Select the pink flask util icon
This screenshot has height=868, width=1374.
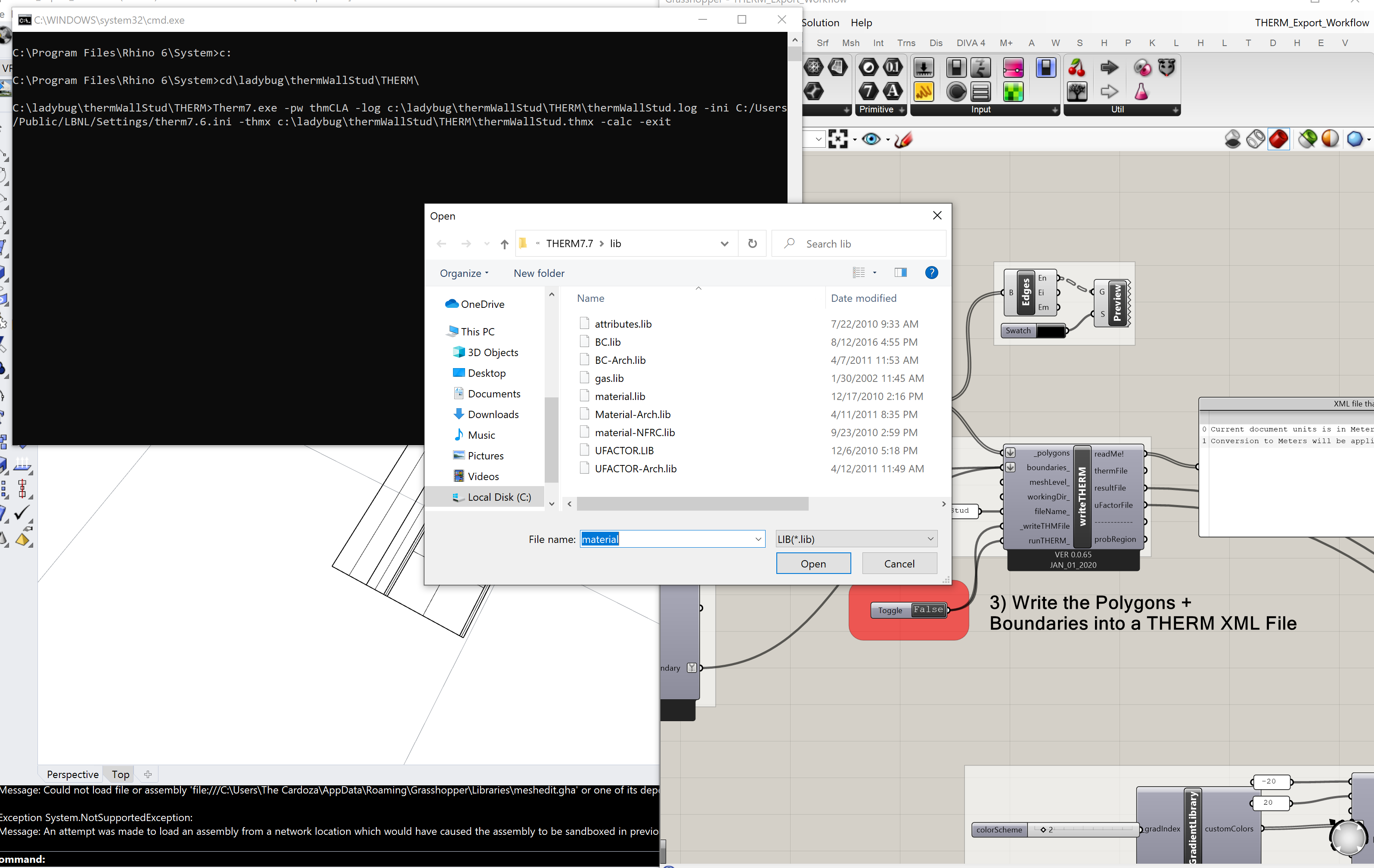pyautogui.click(x=1141, y=91)
